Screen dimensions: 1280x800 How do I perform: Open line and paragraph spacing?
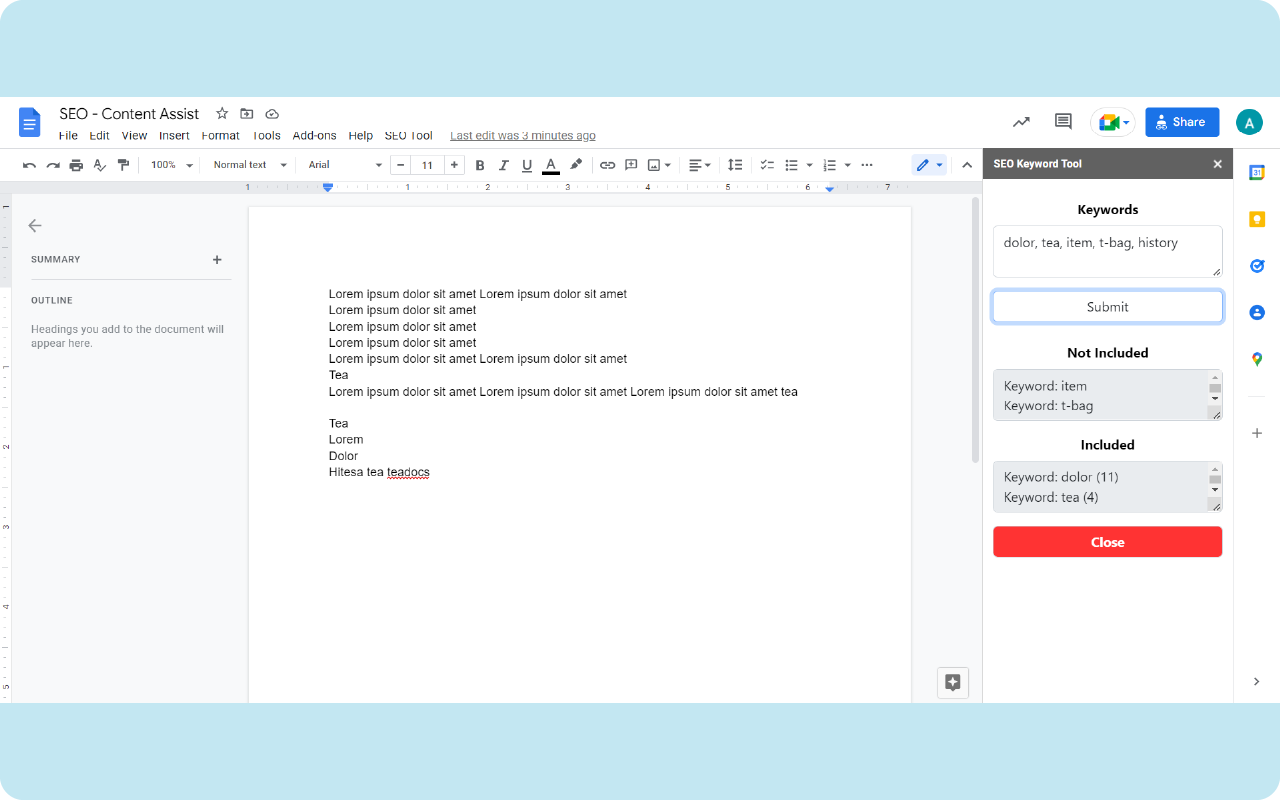tap(735, 165)
